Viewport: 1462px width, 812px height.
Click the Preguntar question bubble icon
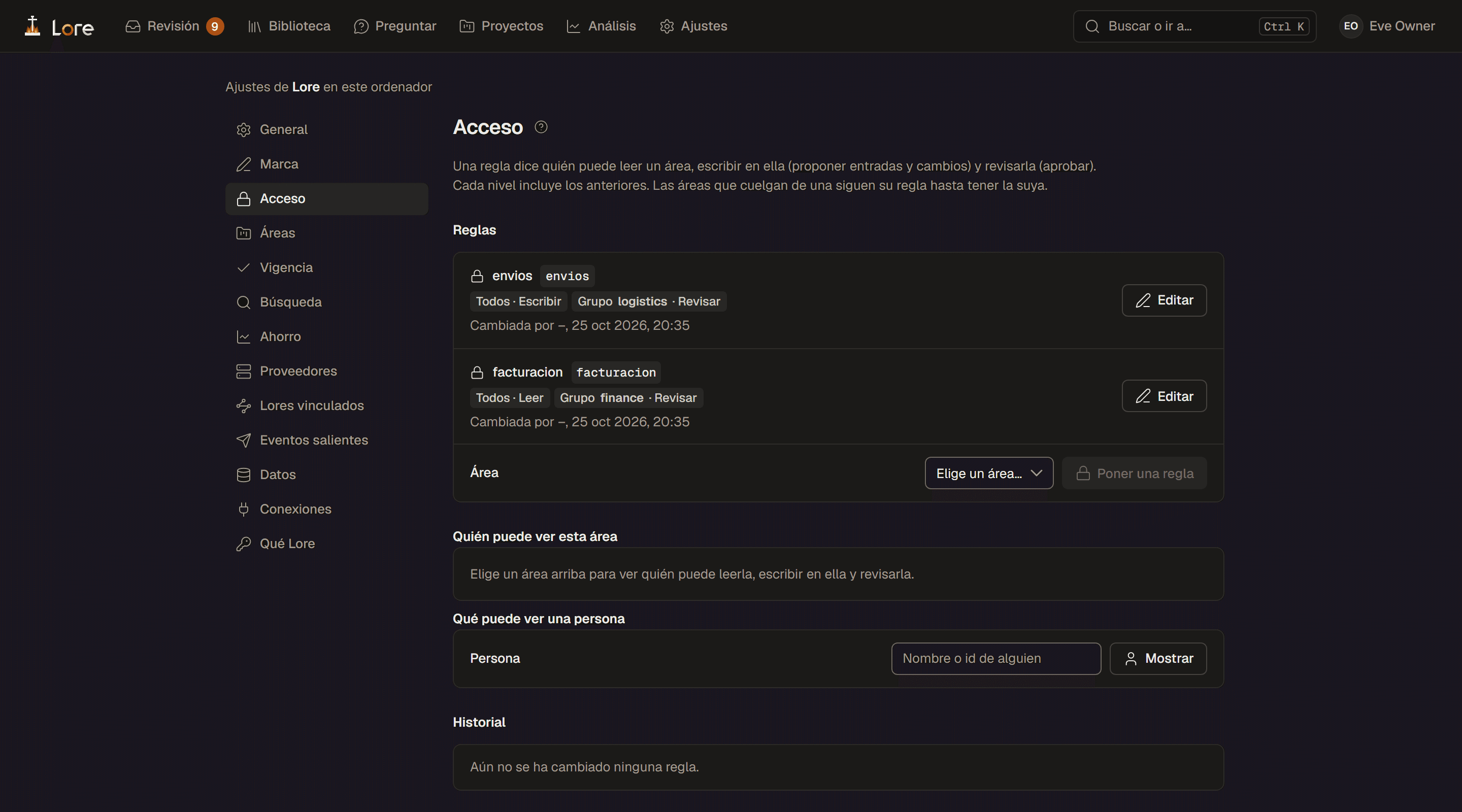(361, 26)
